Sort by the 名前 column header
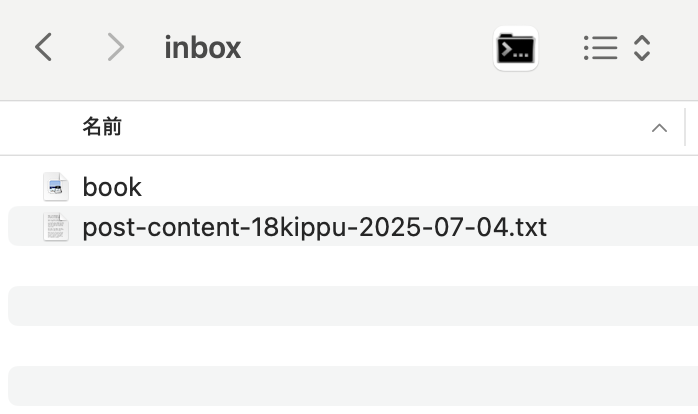This screenshot has width=698, height=414. (x=102, y=126)
